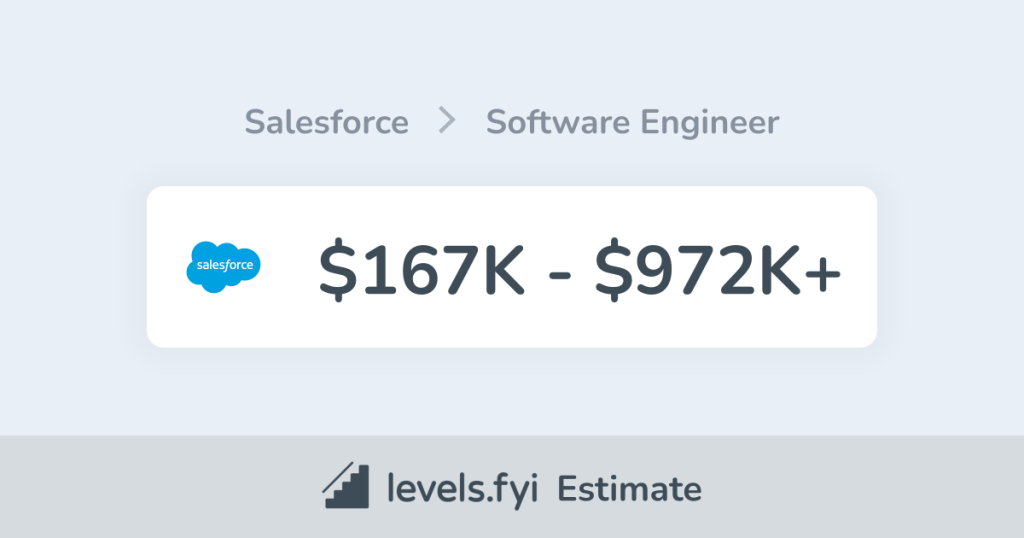This screenshot has width=1024, height=538.
Task: Click the levels.fyi staircase logo icon
Action: (x=346, y=487)
